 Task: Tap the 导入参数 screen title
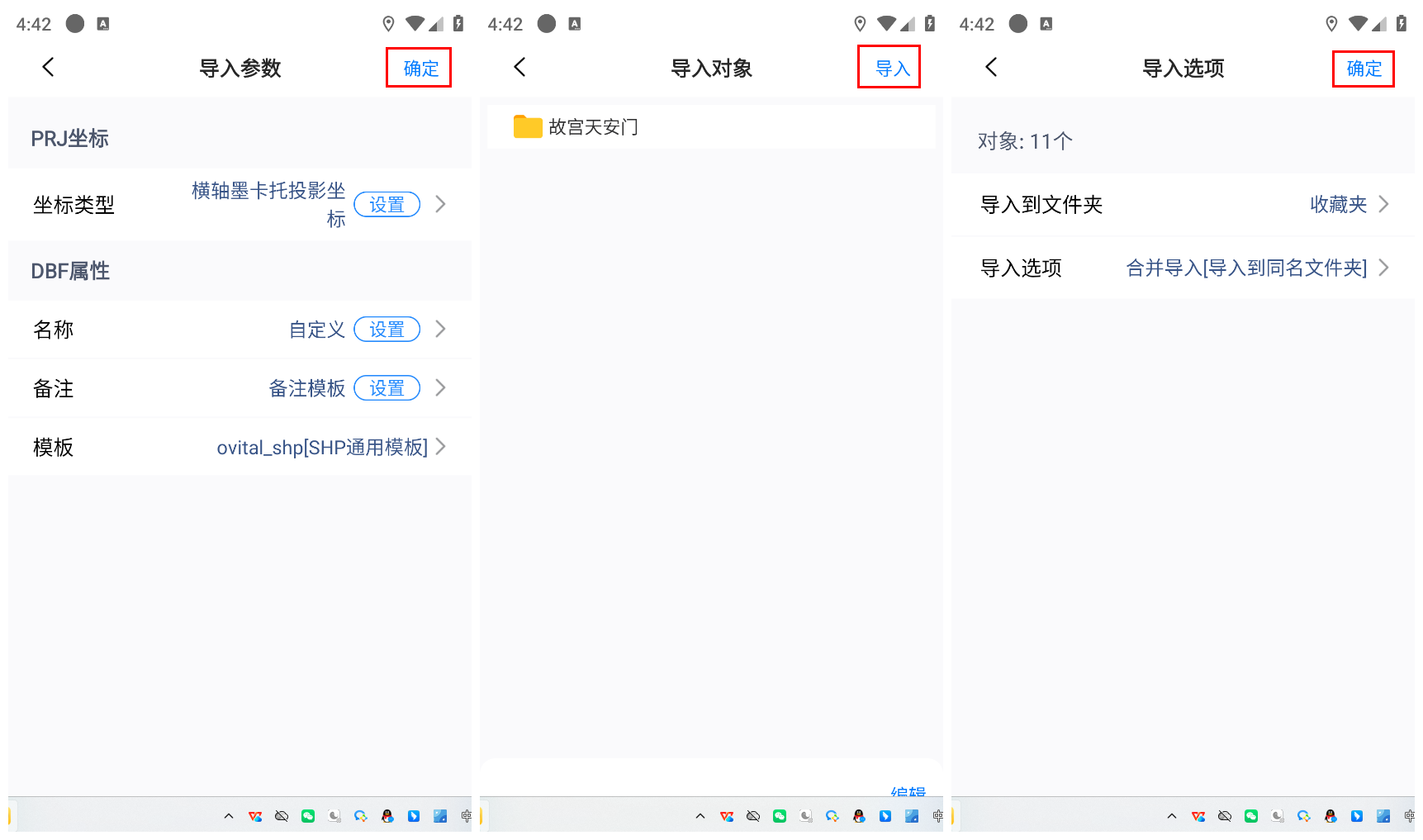click(240, 68)
